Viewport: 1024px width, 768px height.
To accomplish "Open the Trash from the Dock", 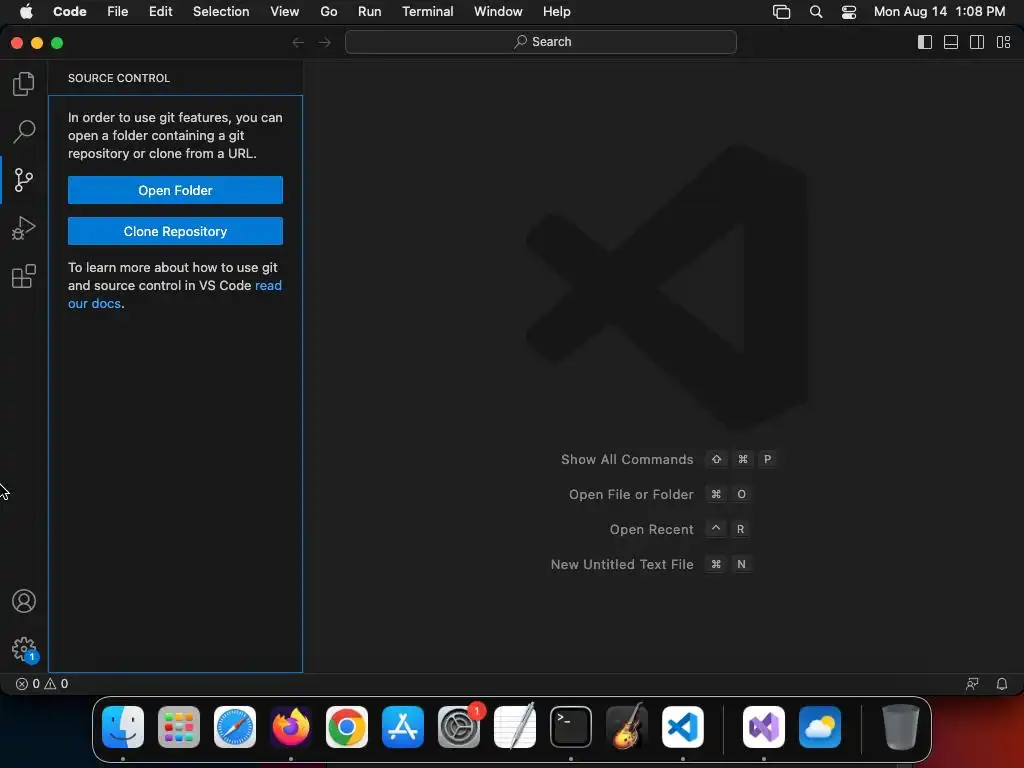I will tap(901, 727).
